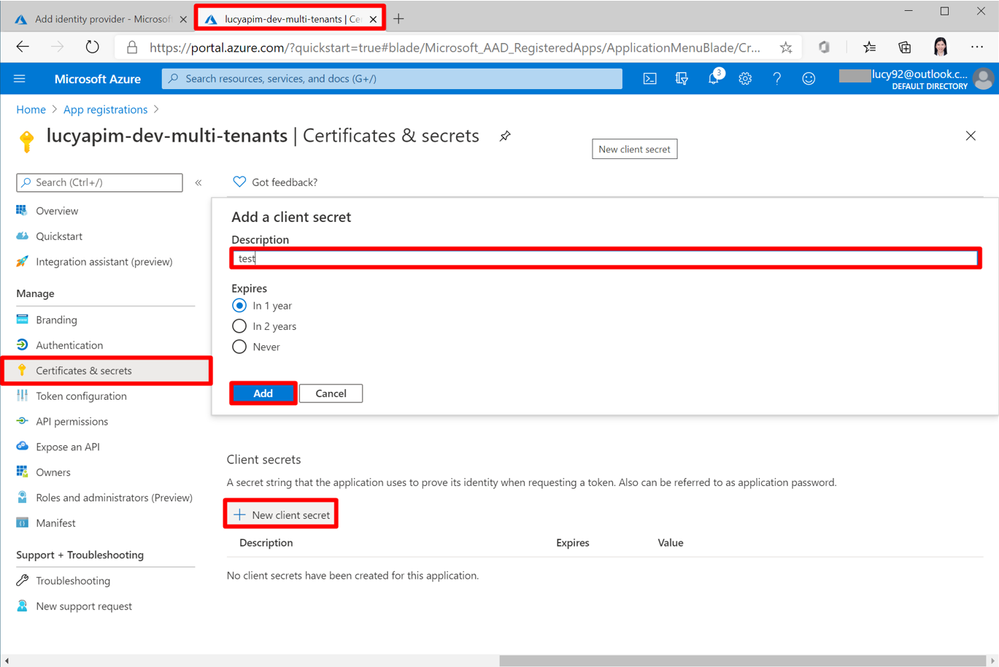This screenshot has height=667, width=999.
Task: Open Owners menu item
Action: (x=53, y=473)
